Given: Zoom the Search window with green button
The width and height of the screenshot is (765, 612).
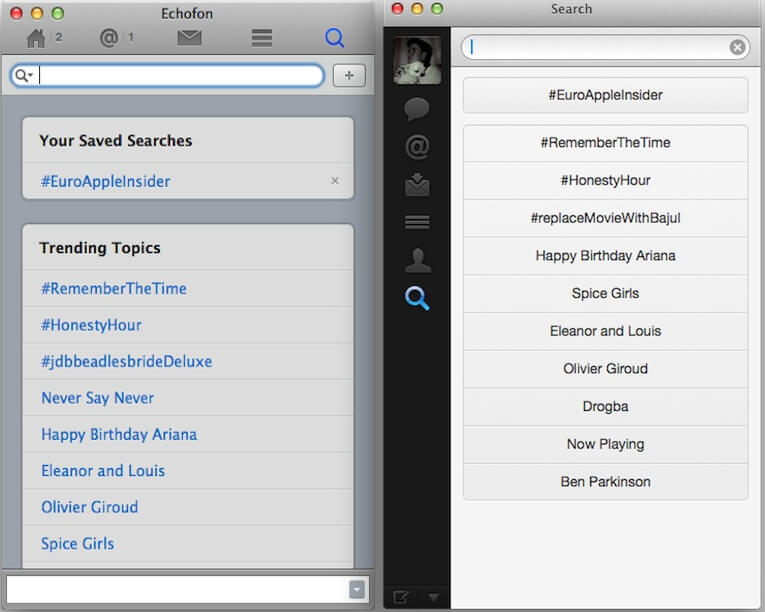Looking at the screenshot, I should click(437, 9).
